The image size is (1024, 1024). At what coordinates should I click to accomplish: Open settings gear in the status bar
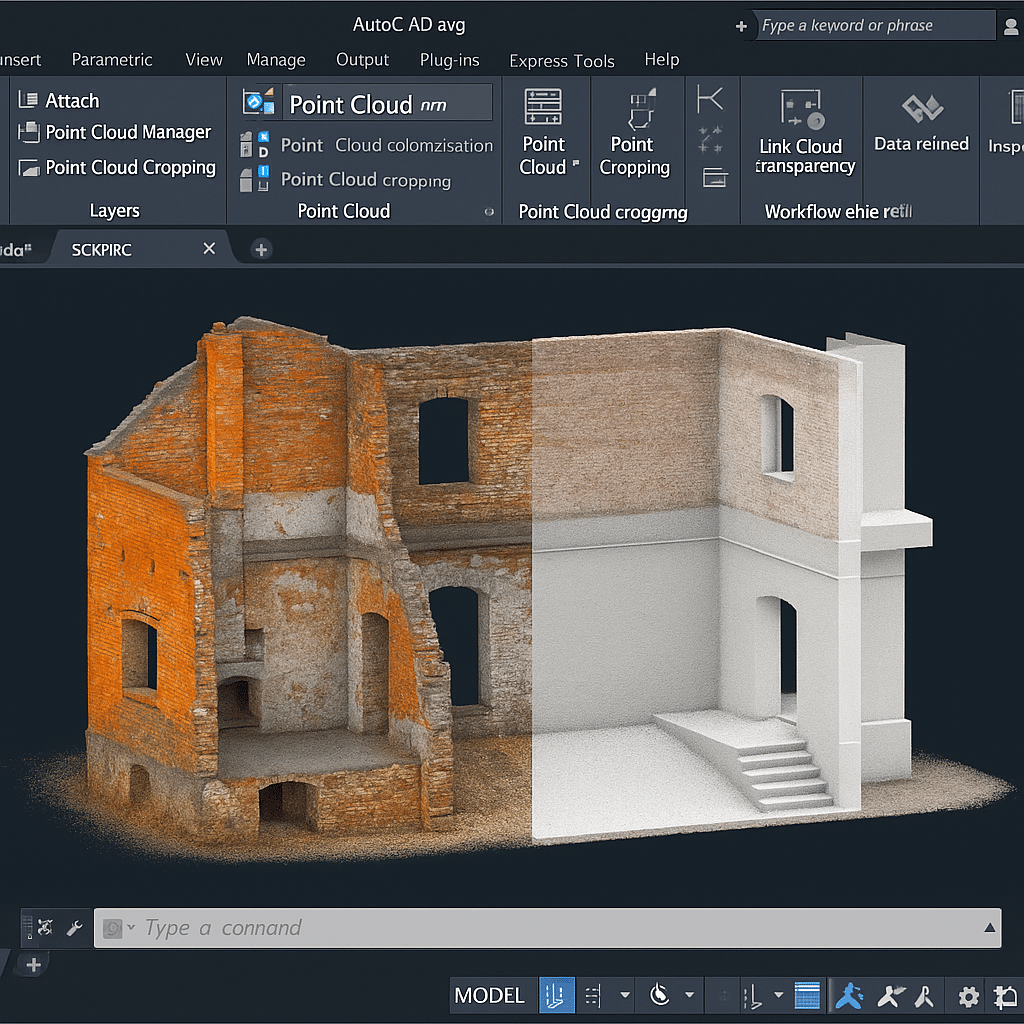968,996
